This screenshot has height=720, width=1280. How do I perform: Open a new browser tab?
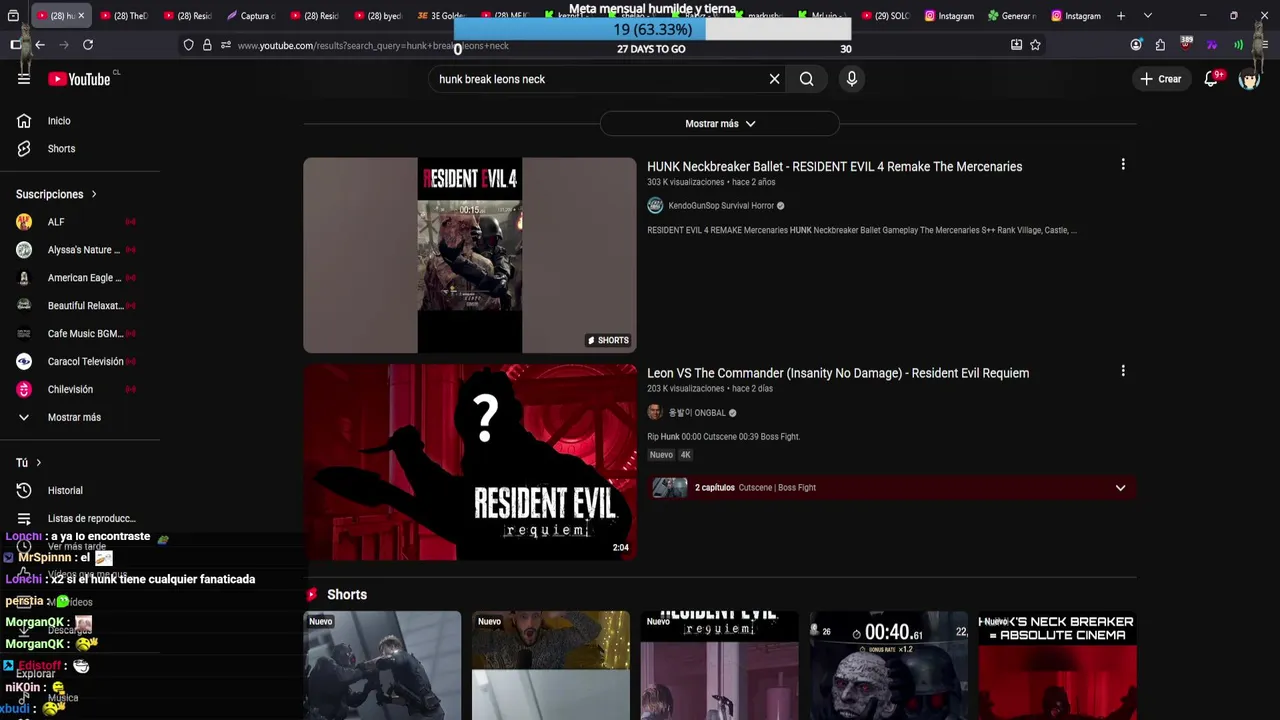pyautogui.click(x=1121, y=16)
